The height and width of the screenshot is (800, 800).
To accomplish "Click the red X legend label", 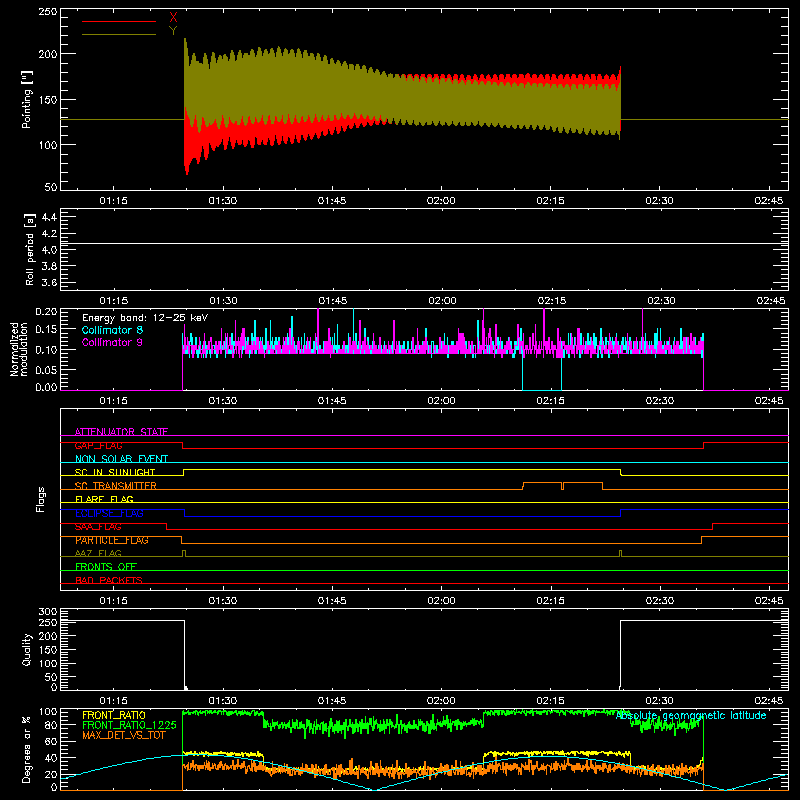I will coord(173,18).
